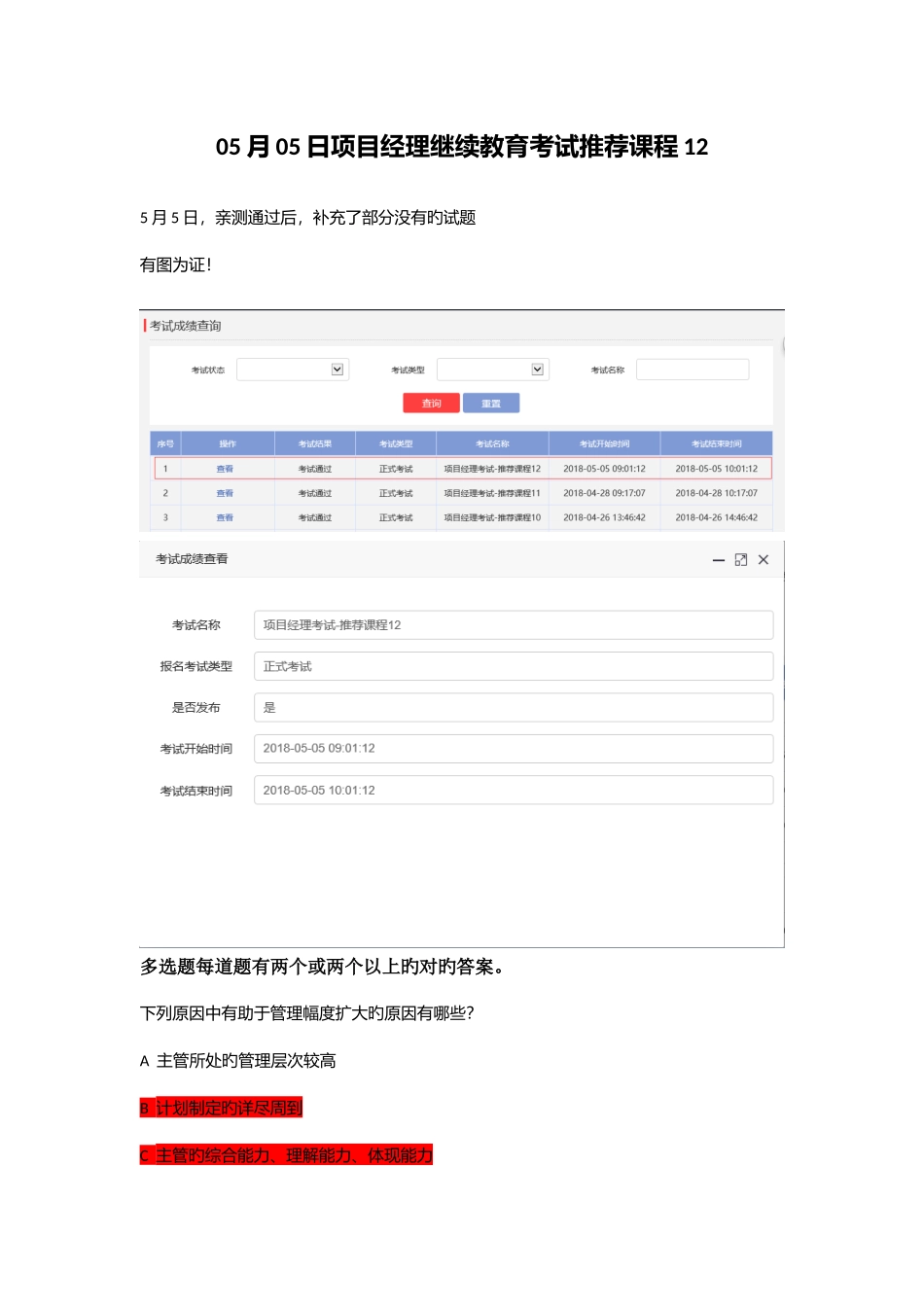Click highlighted answer C 主管的综合能力
The height and width of the screenshot is (1307, 924).
coord(286,1155)
